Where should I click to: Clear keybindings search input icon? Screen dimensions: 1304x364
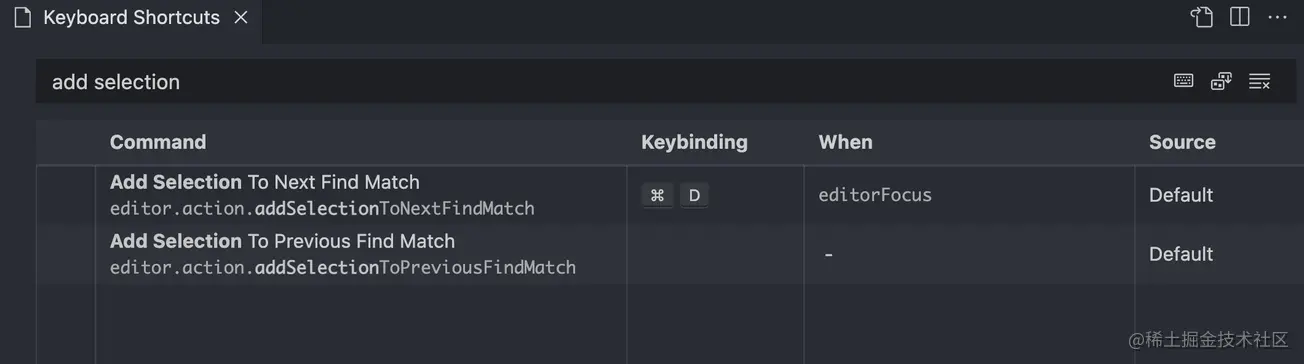(1260, 81)
